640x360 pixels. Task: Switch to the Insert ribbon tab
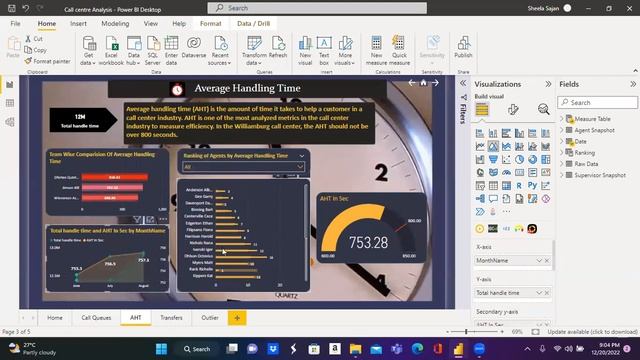pyautogui.click(x=78, y=24)
